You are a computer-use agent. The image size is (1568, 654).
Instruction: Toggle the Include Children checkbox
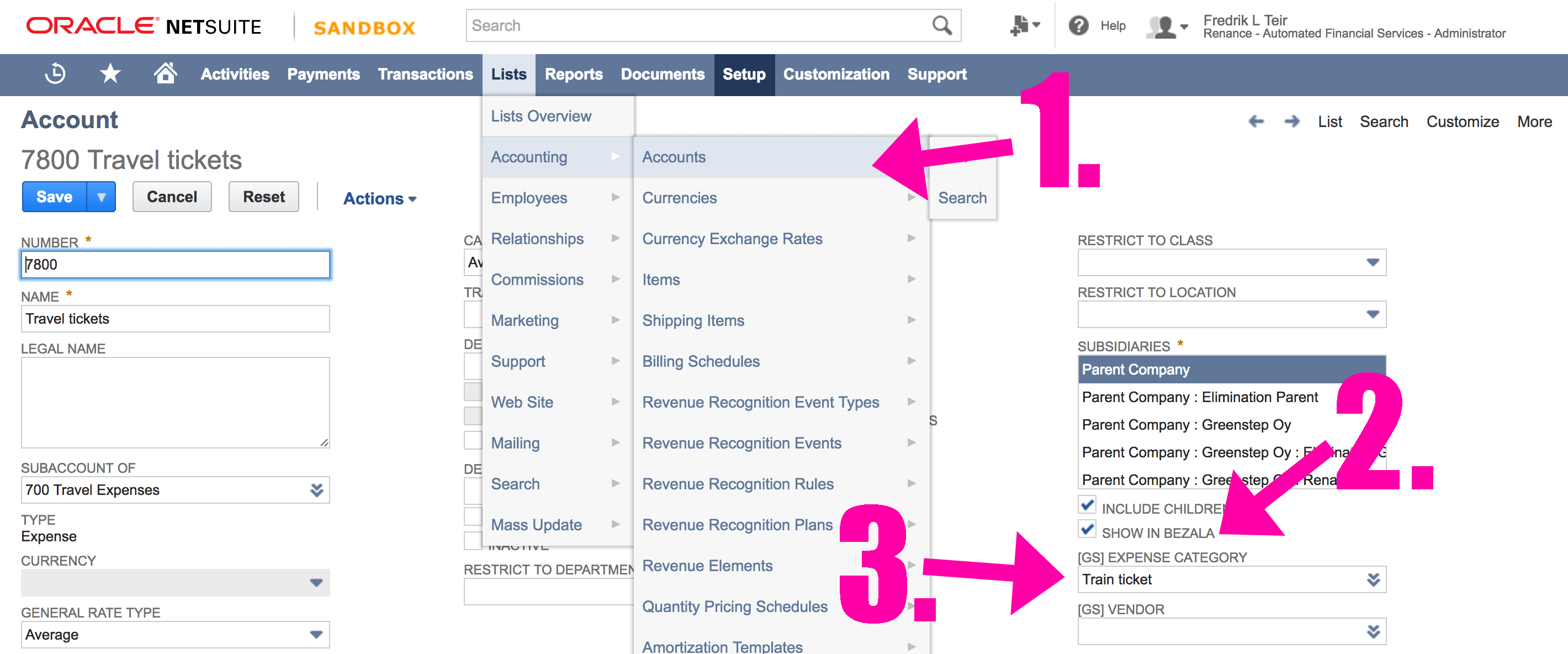click(1087, 505)
